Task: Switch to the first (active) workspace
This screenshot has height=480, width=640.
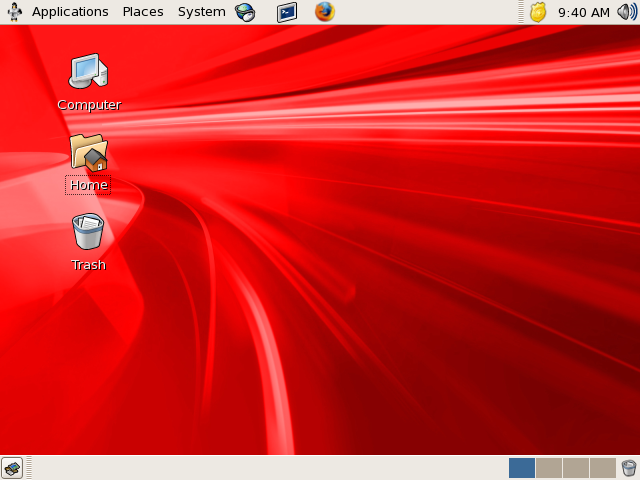Action: pyautogui.click(x=522, y=468)
